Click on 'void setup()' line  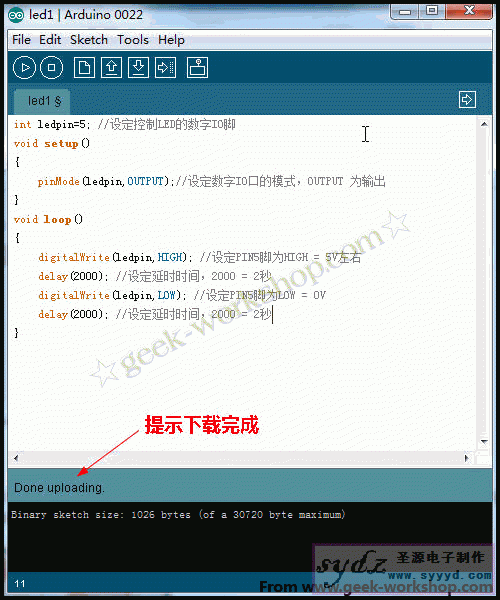pyautogui.click(x=52, y=143)
